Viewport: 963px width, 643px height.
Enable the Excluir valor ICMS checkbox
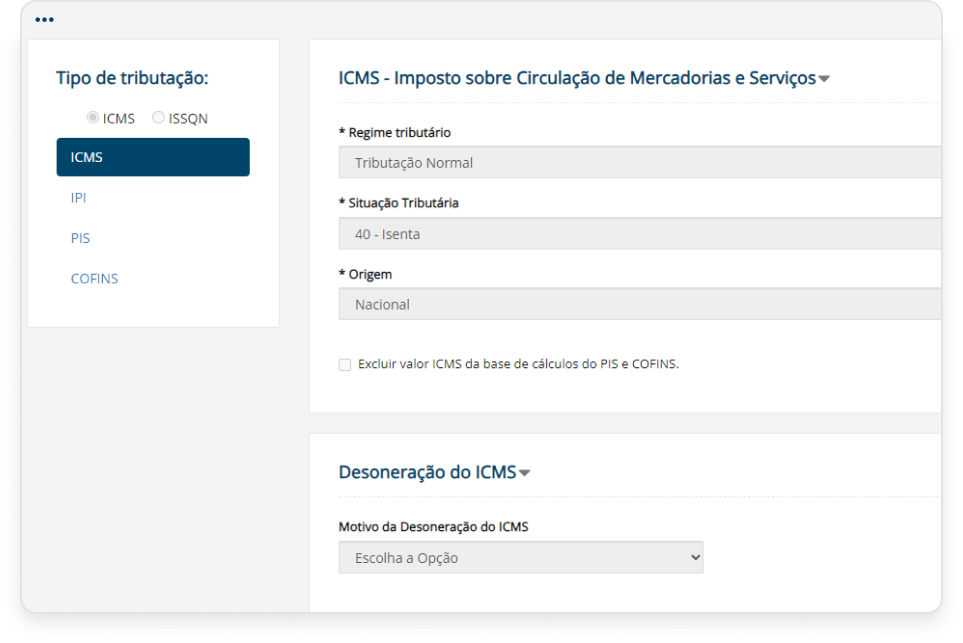click(x=344, y=364)
